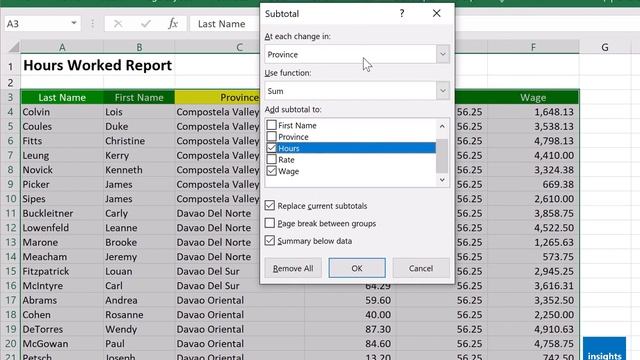This screenshot has width=640, height=360.
Task: Select column B header
Action: click(x=139, y=47)
